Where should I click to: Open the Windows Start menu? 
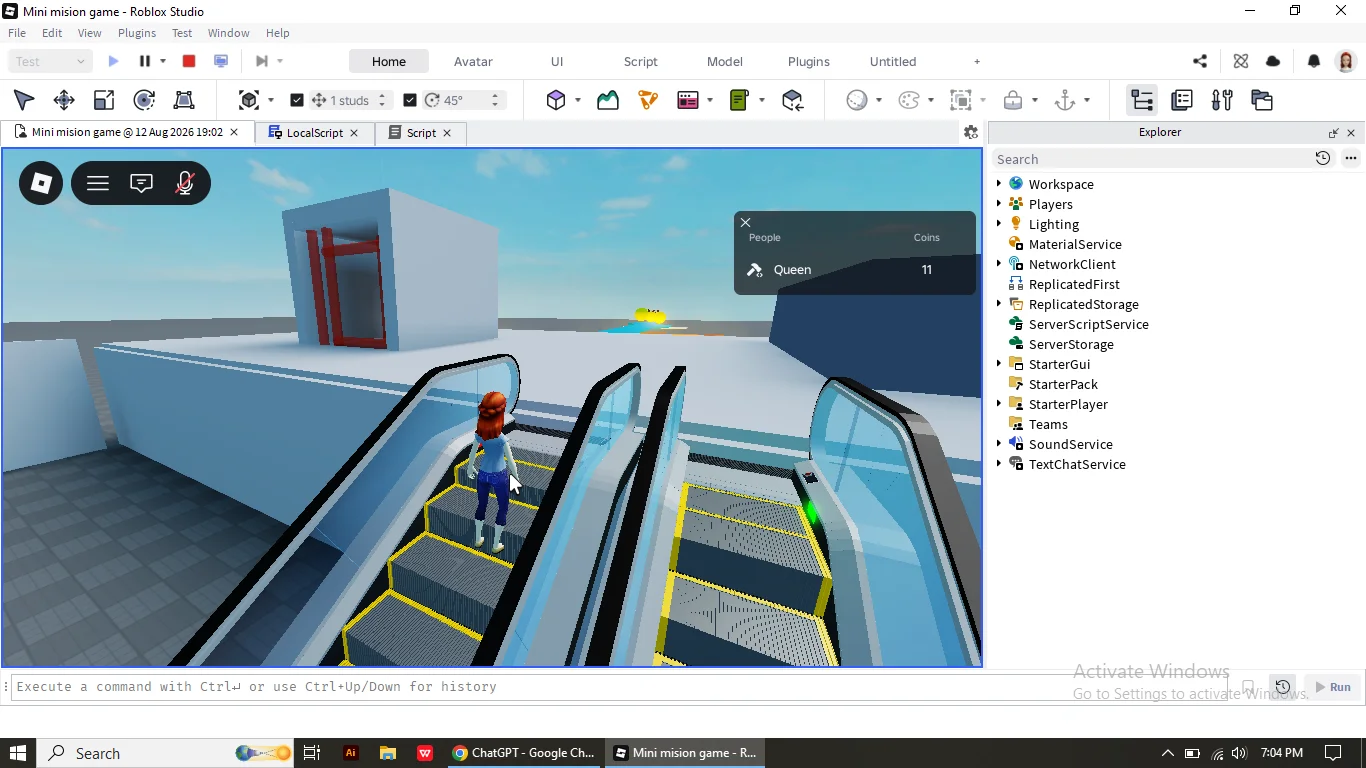click(x=18, y=753)
